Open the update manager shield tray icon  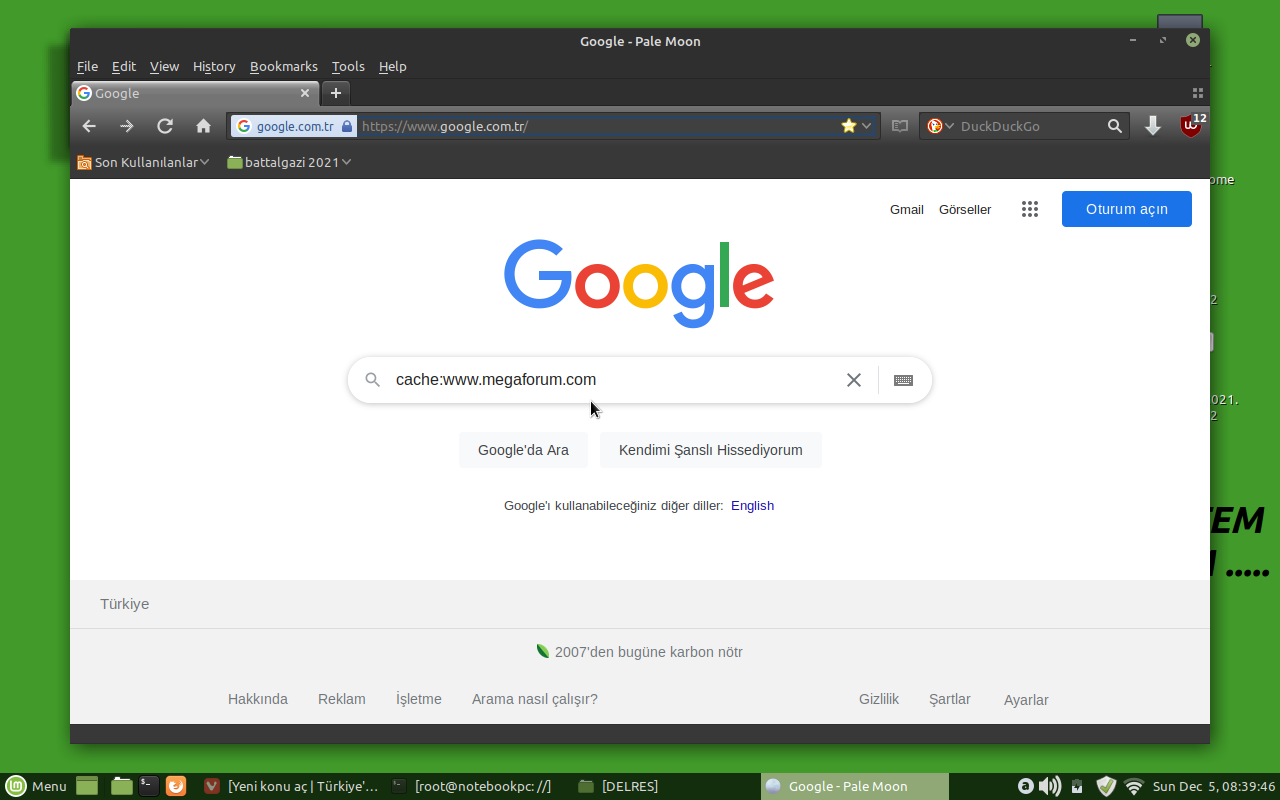(x=1106, y=786)
